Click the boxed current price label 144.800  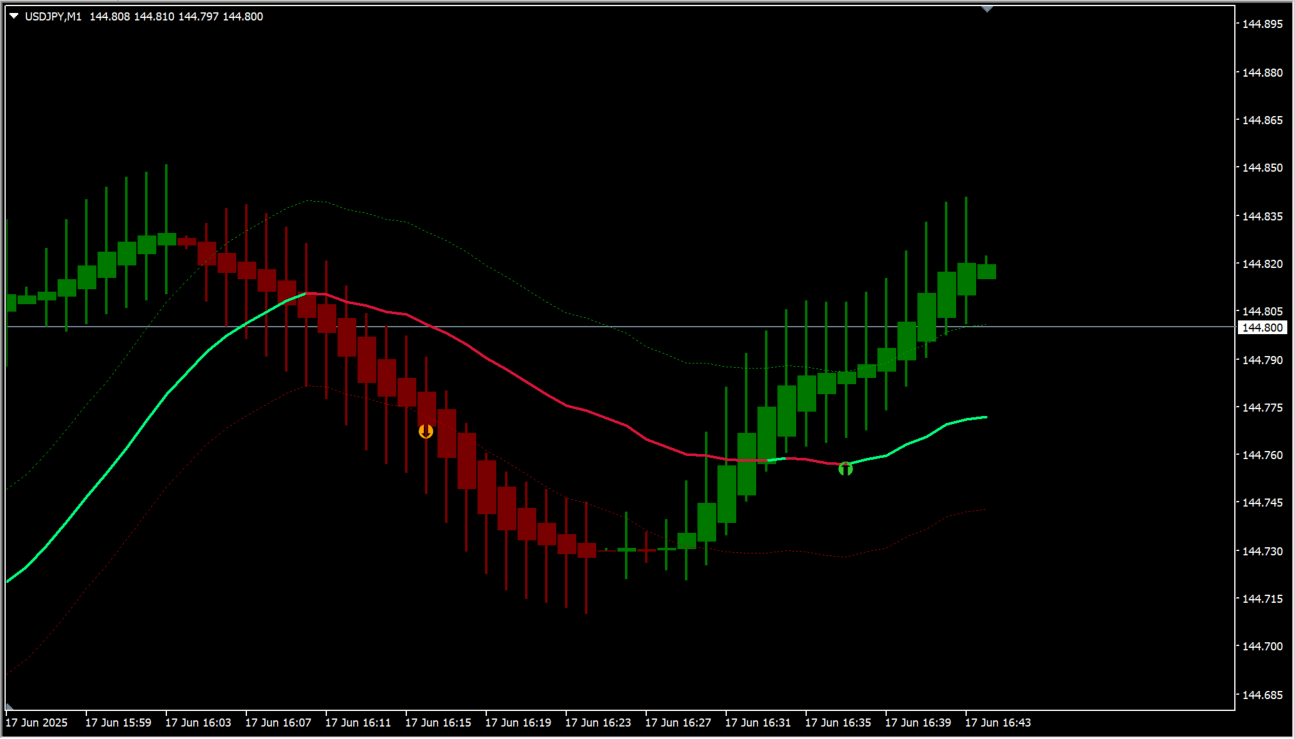(x=1261, y=327)
